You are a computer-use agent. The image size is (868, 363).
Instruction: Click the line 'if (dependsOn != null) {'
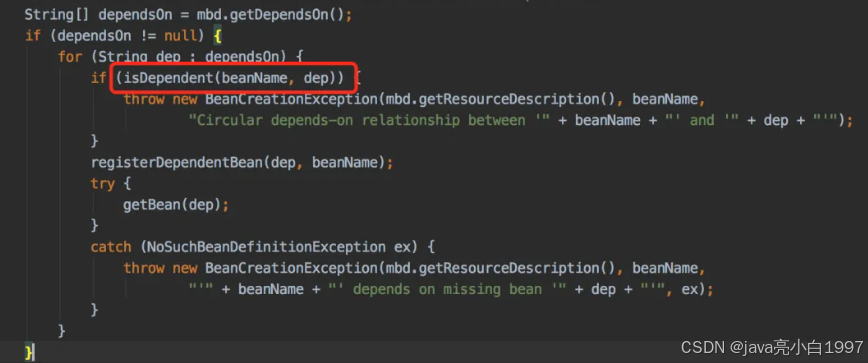coord(123,36)
